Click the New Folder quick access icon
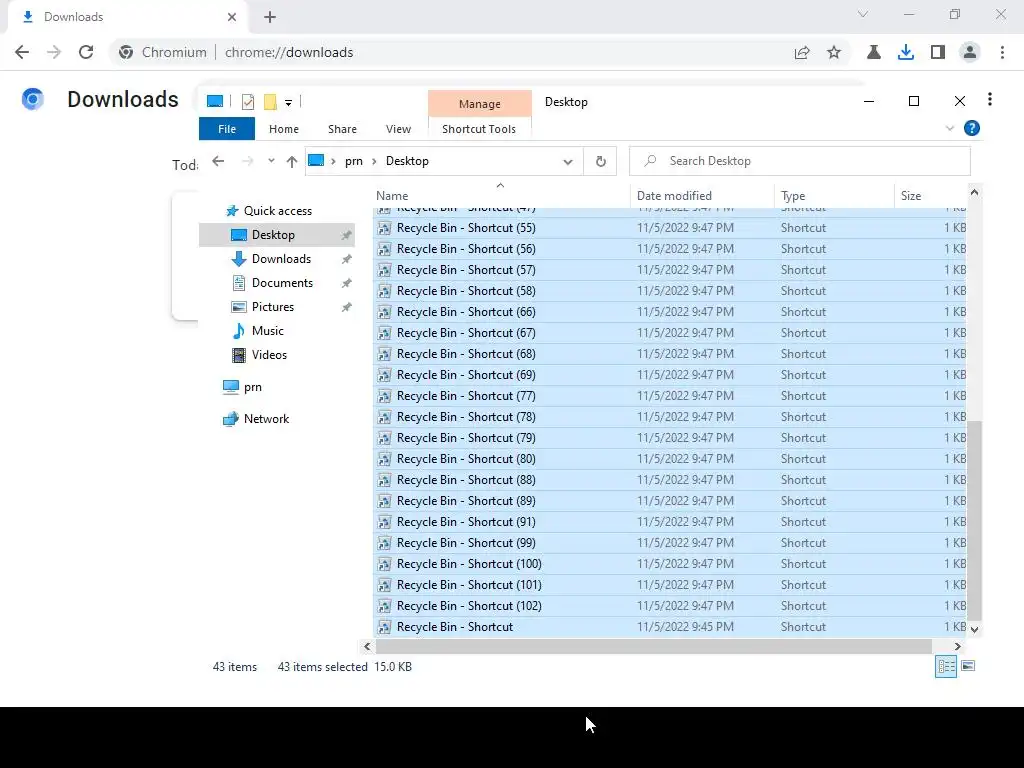 [x=270, y=102]
